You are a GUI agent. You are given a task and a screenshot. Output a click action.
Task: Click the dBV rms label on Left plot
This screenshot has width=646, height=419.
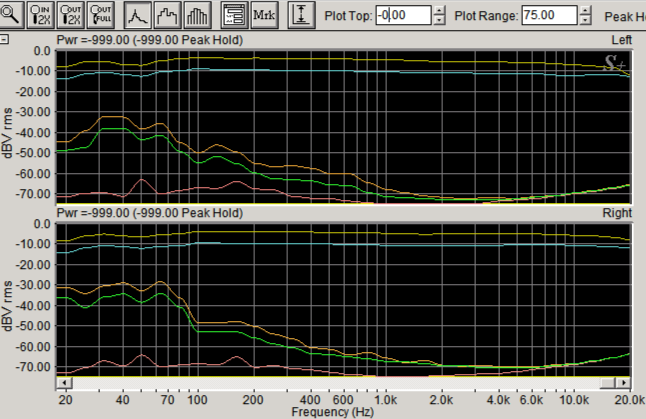7,133
